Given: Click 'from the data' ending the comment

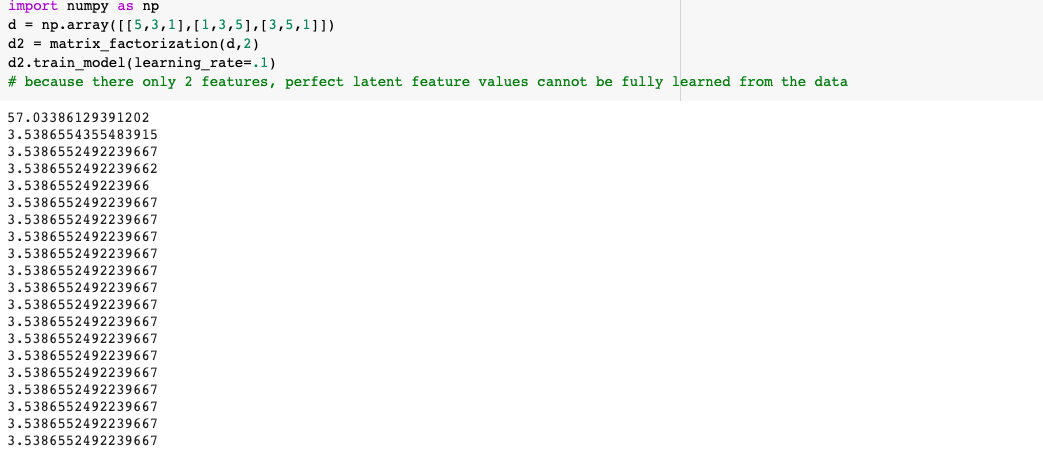Looking at the screenshot, I should (793, 82).
